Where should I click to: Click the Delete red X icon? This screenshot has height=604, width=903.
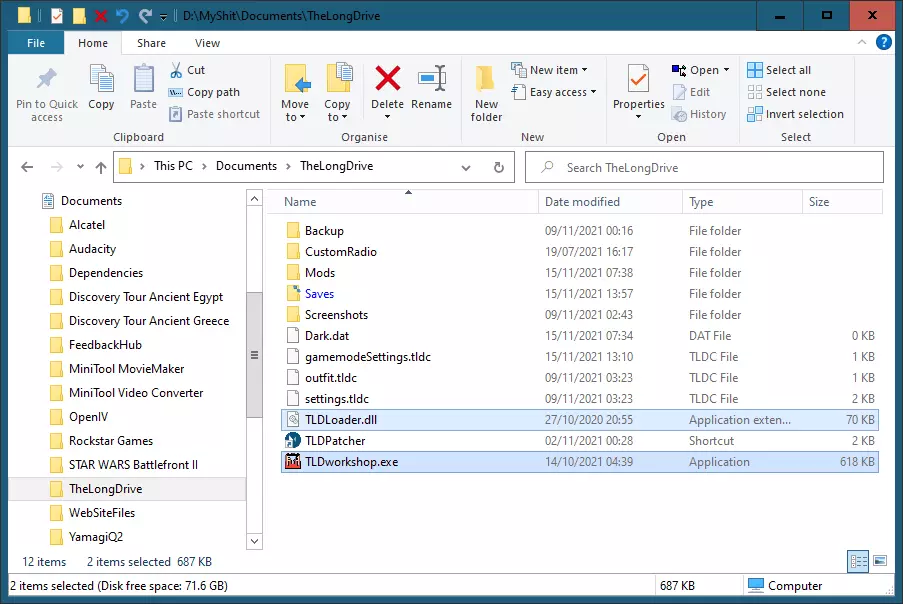(387, 79)
